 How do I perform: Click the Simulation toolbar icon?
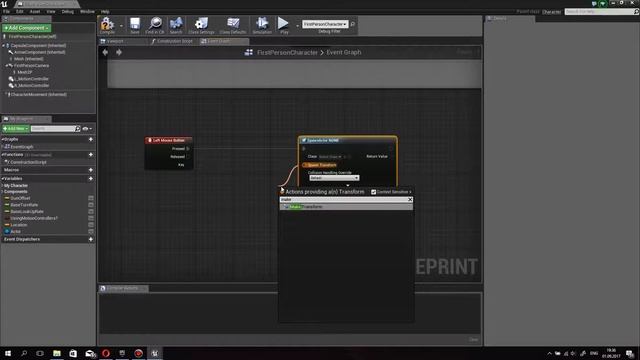(x=262, y=25)
